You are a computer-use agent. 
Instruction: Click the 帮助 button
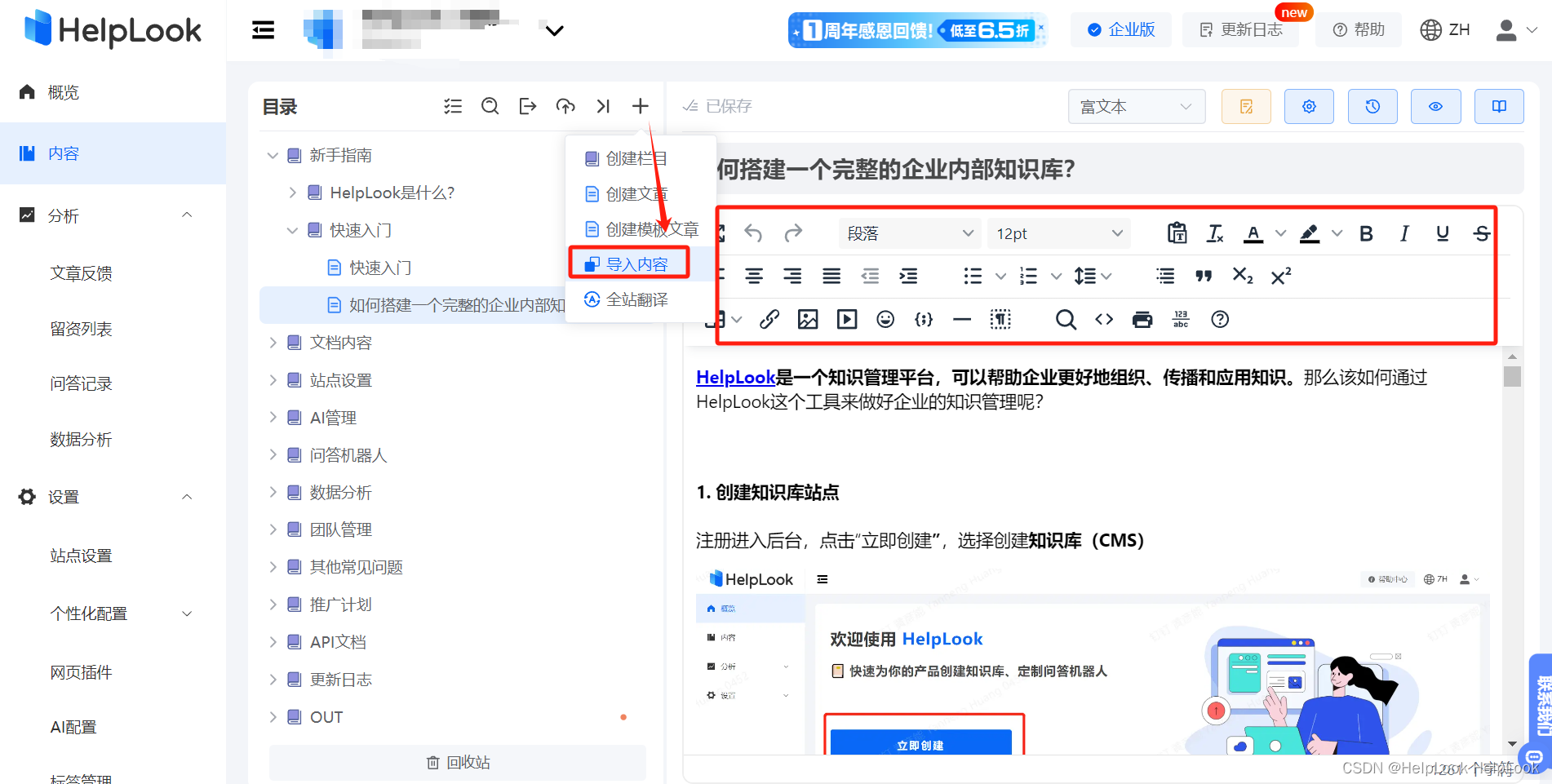point(1359,29)
